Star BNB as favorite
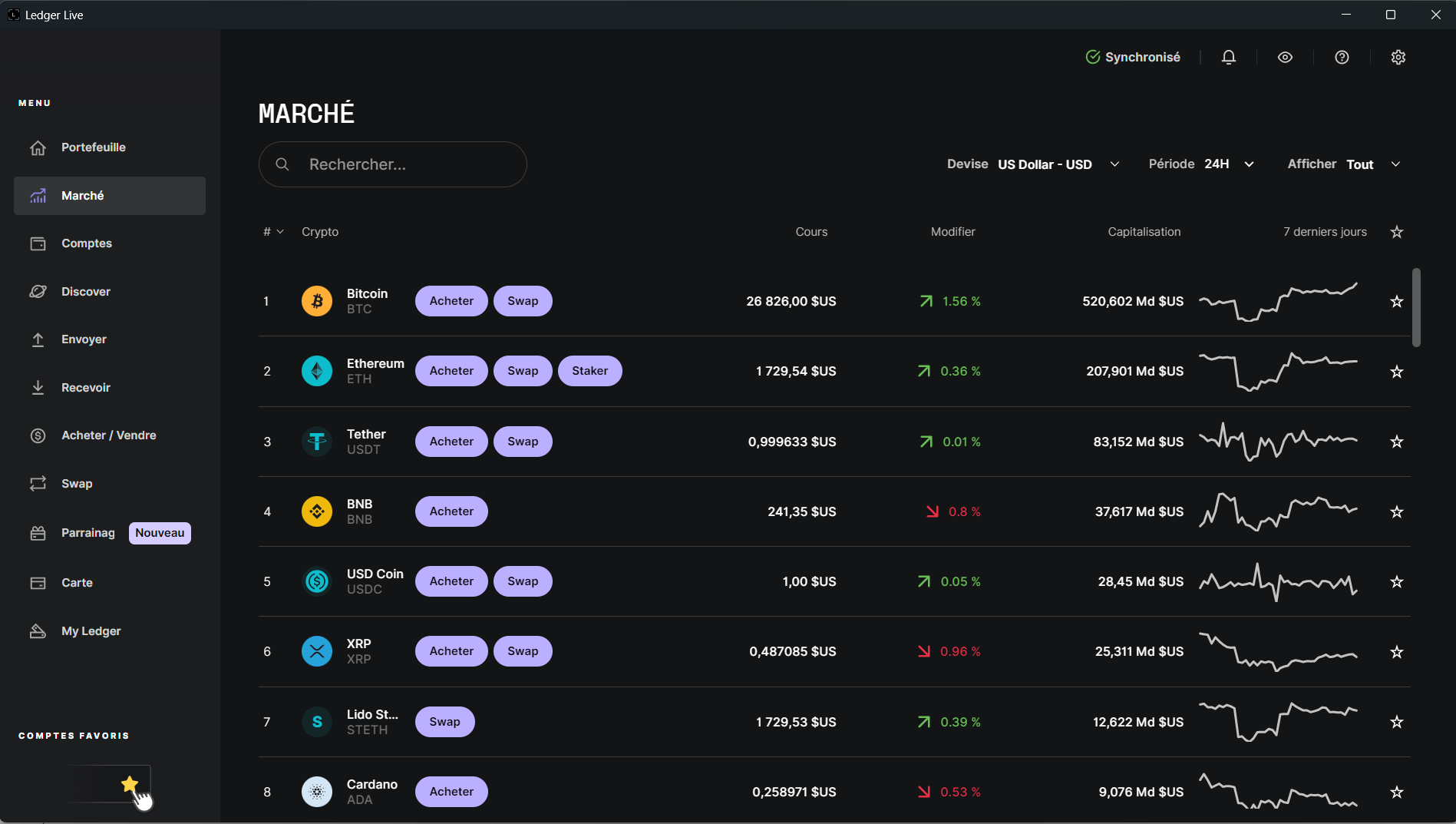Image resolution: width=1456 pixels, height=824 pixels. tap(1397, 512)
